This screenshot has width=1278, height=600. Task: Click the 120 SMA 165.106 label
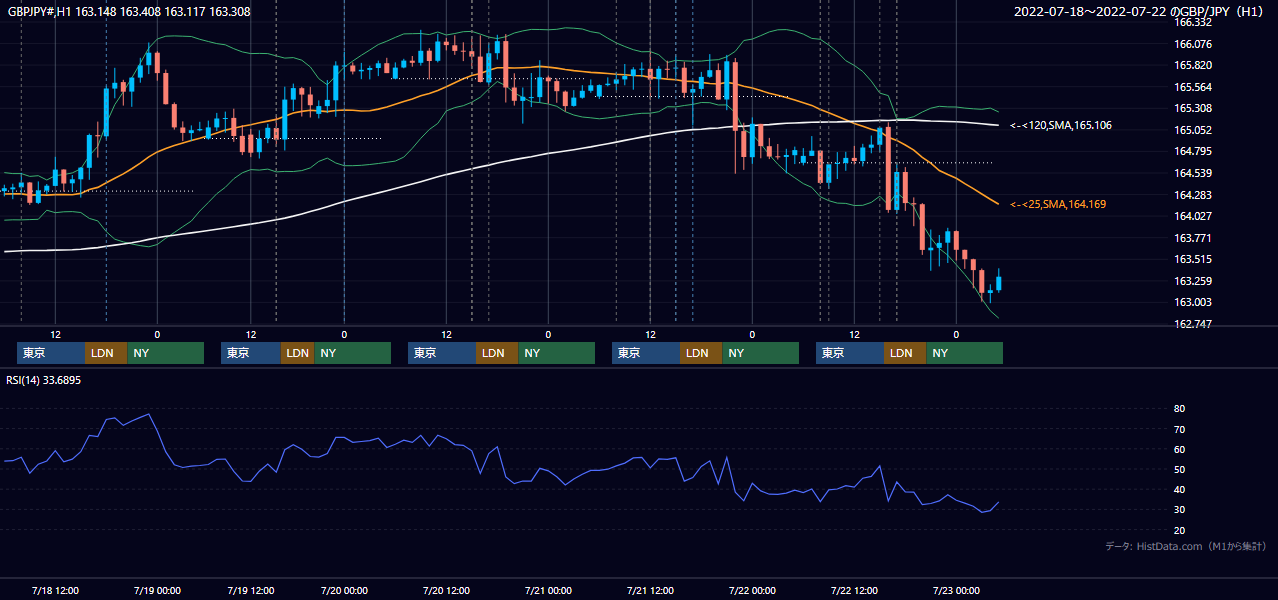1061,125
